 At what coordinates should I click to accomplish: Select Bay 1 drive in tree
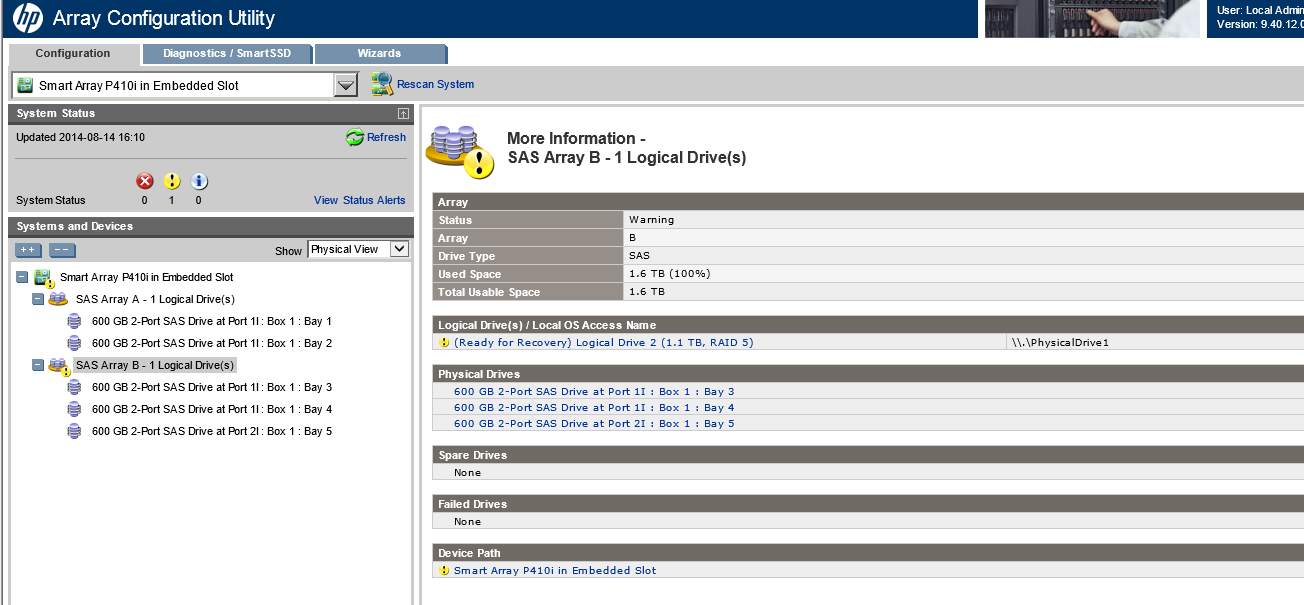(212, 321)
